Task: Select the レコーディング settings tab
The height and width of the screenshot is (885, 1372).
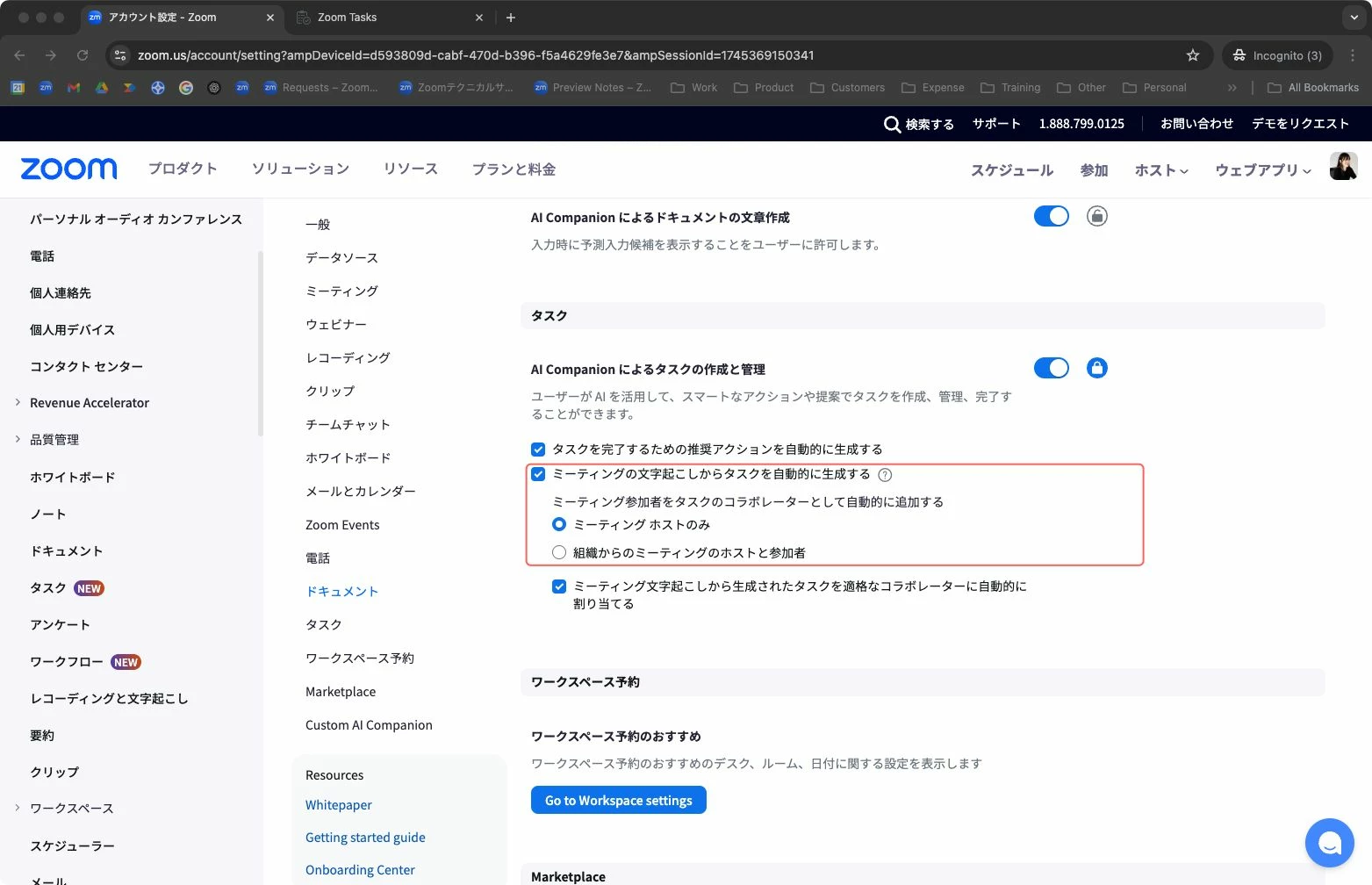Action: pyautogui.click(x=348, y=358)
